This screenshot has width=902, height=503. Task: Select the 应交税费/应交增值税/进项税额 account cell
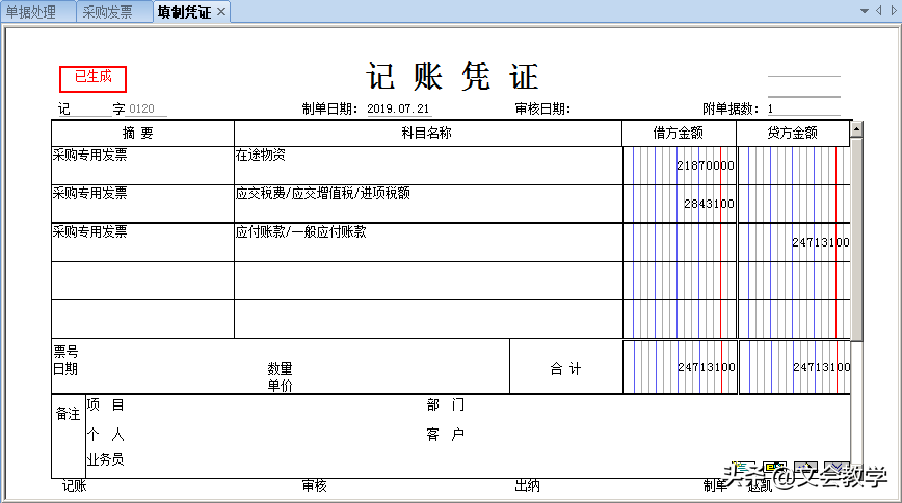(428, 203)
